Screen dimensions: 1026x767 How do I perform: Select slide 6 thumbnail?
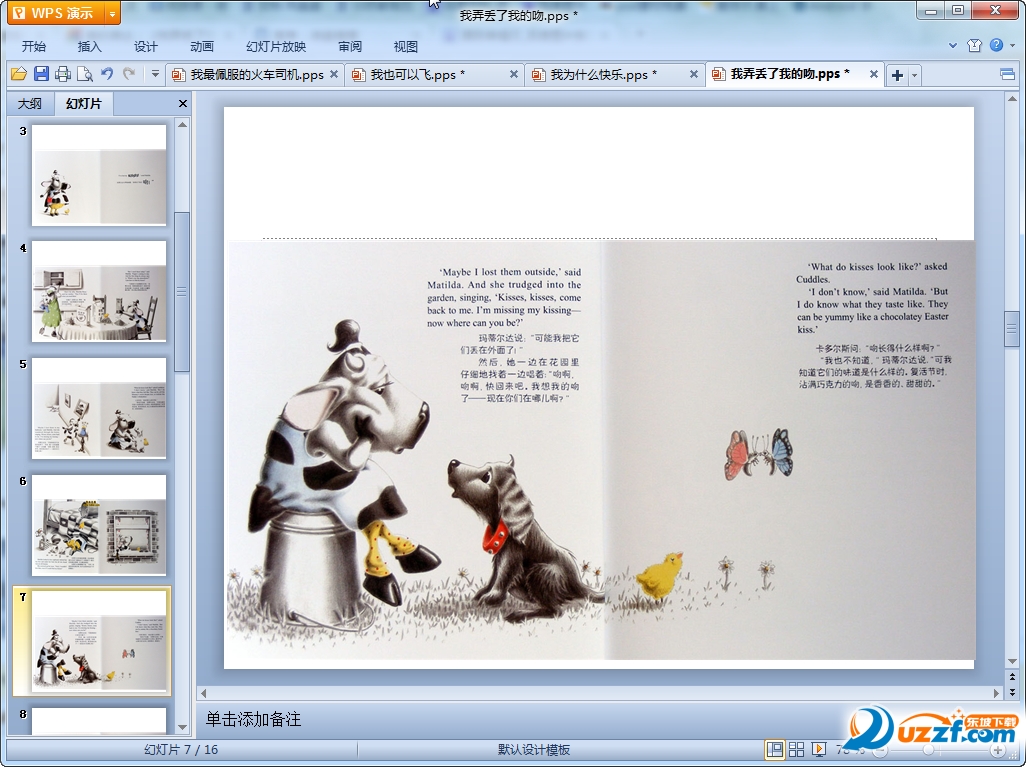pyautogui.click(x=99, y=525)
